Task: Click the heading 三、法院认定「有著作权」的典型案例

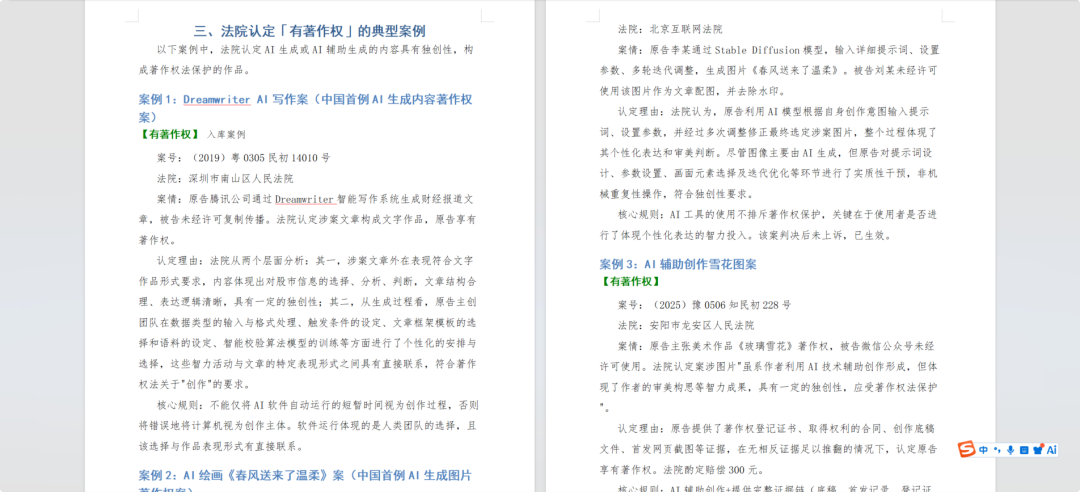Action: pyautogui.click(x=309, y=31)
